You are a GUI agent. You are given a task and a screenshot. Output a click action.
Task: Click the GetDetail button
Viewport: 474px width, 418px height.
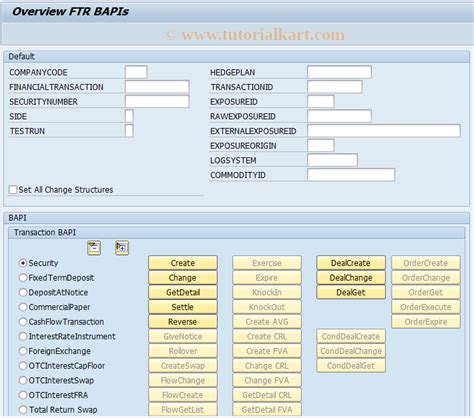pyautogui.click(x=183, y=292)
